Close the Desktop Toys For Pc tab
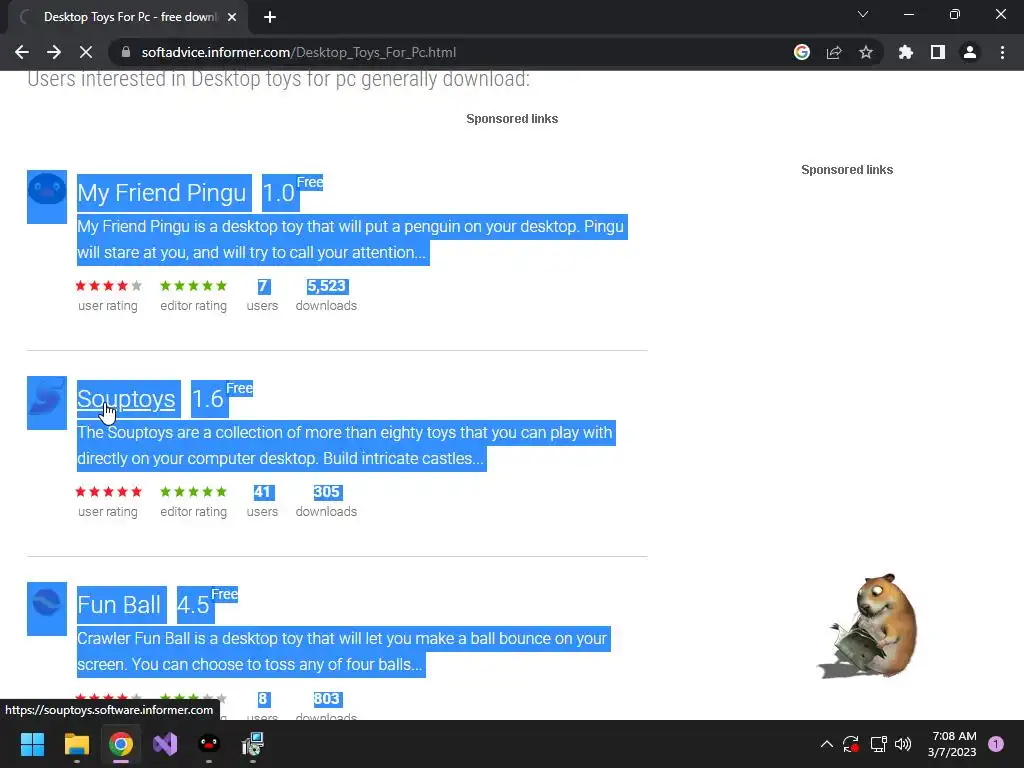The height and width of the screenshot is (768, 1024). pos(232,17)
